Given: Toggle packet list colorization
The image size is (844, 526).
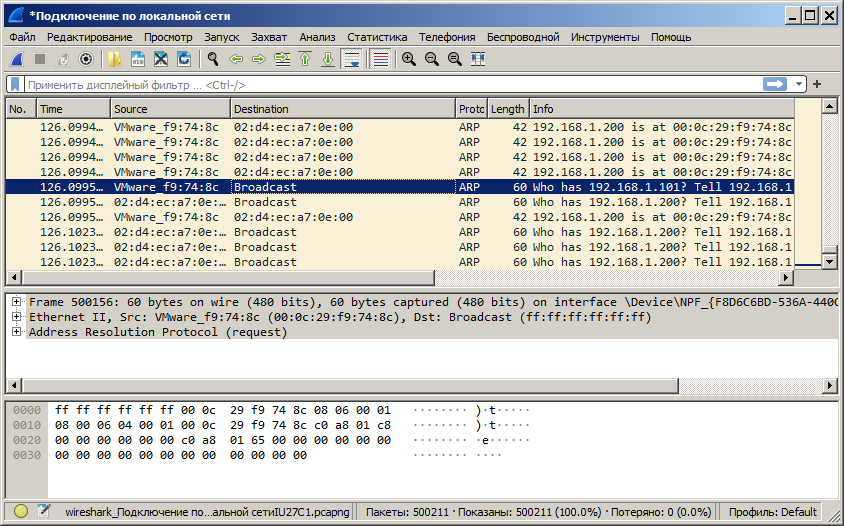Looking at the screenshot, I should (381, 59).
